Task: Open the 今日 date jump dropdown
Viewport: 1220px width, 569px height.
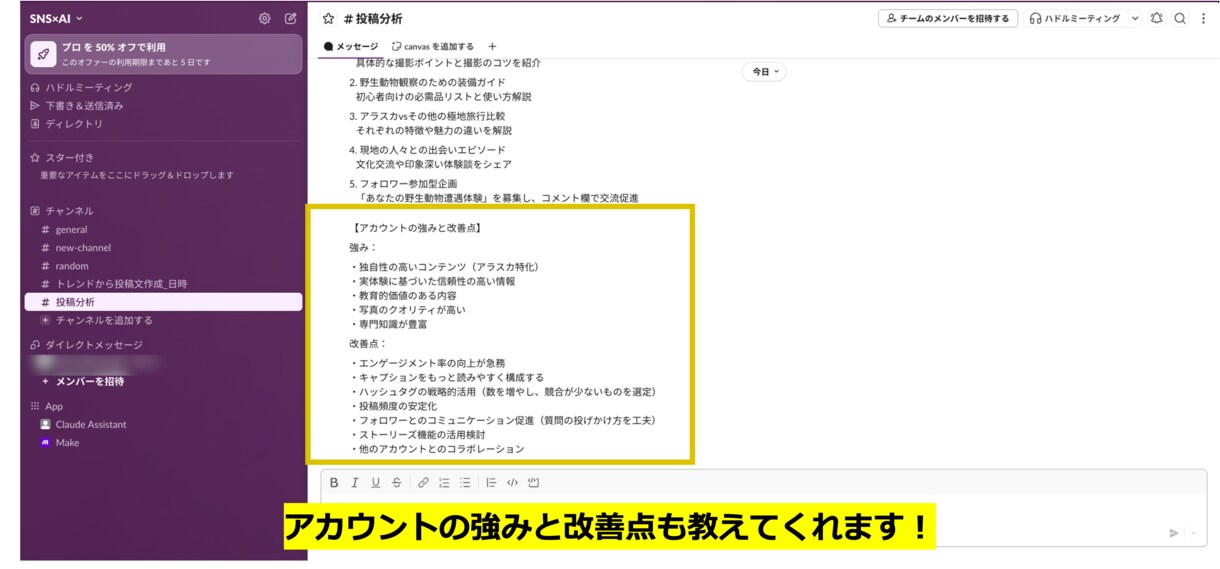Action: coord(764,72)
